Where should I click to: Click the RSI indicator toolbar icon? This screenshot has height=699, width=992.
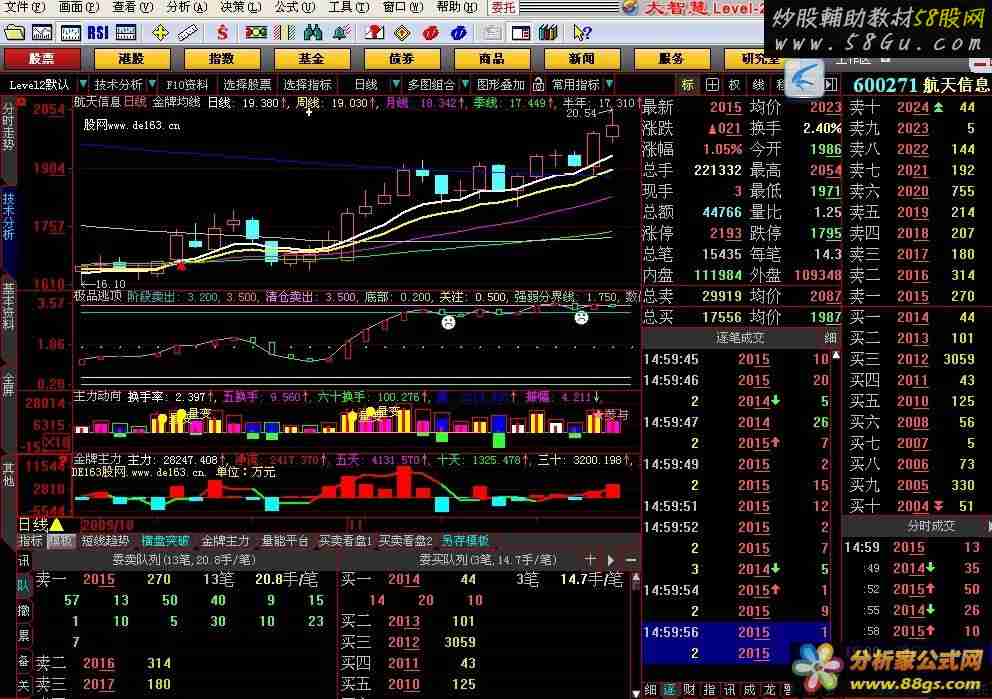[x=98, y=32]
